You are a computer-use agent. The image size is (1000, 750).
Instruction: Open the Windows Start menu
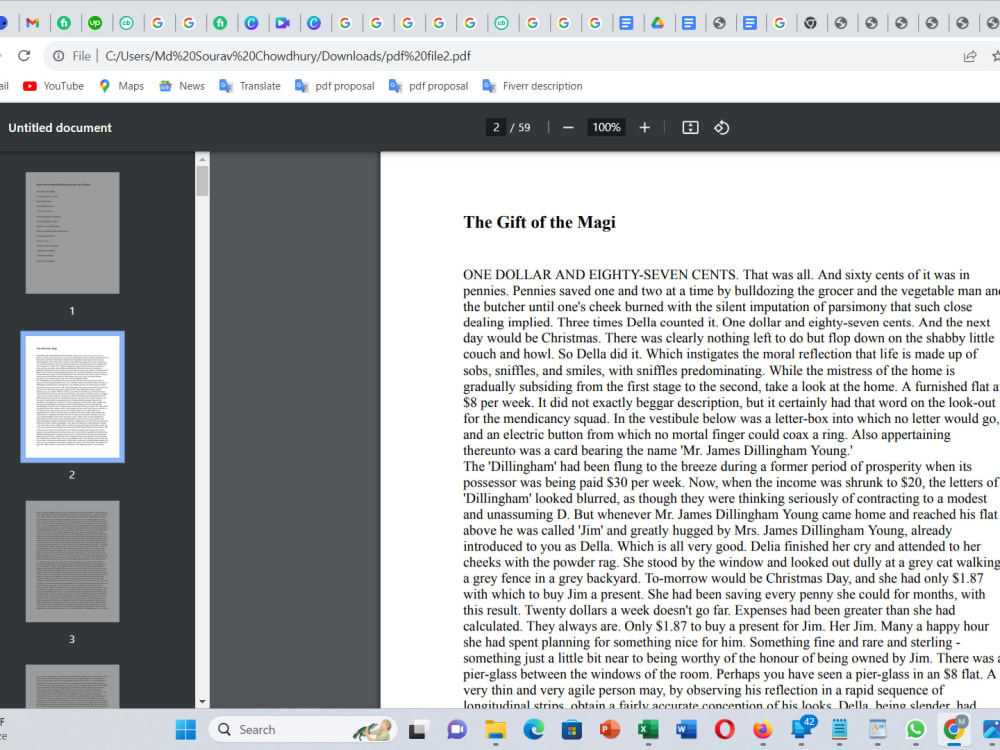coord(186,730)
